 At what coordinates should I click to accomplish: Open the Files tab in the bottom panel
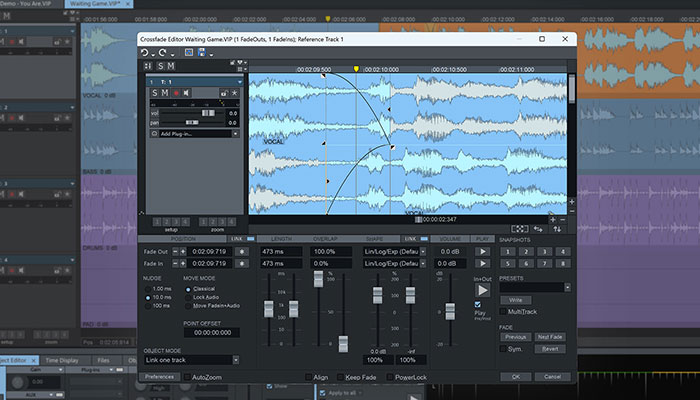103,360
